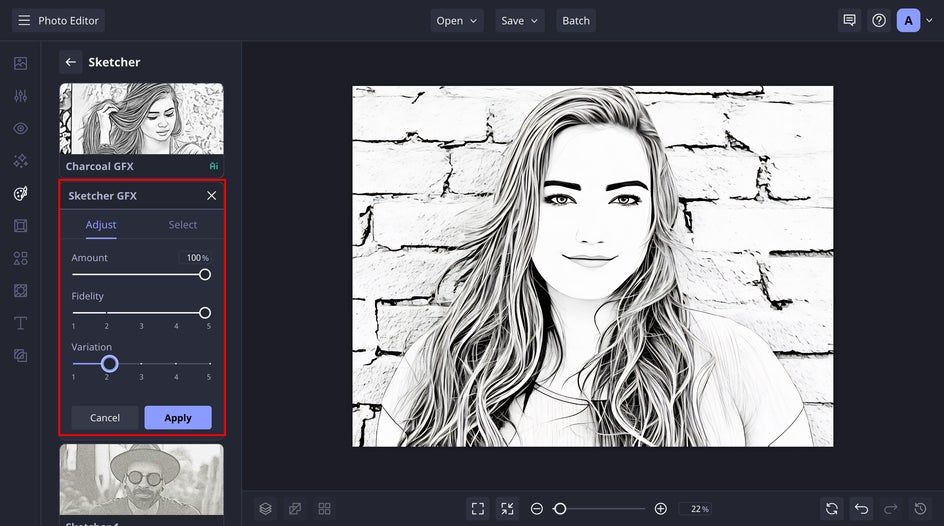Open the Open dropdown menu
Image resolution: width=944 pixels, height=526 pixels.
pyautogui.click(x=456, y=20)
